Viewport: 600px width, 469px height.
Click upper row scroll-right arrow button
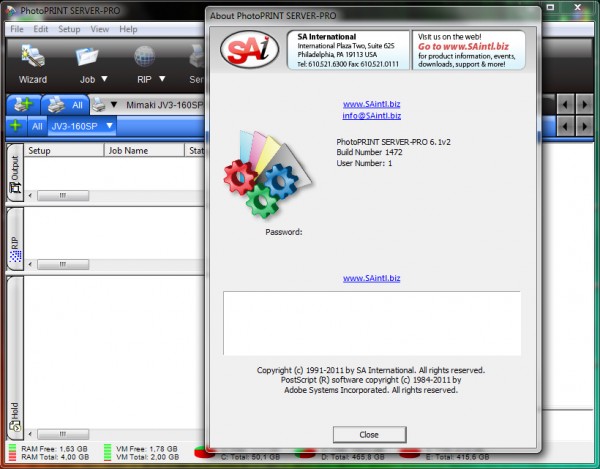(584, 104)
